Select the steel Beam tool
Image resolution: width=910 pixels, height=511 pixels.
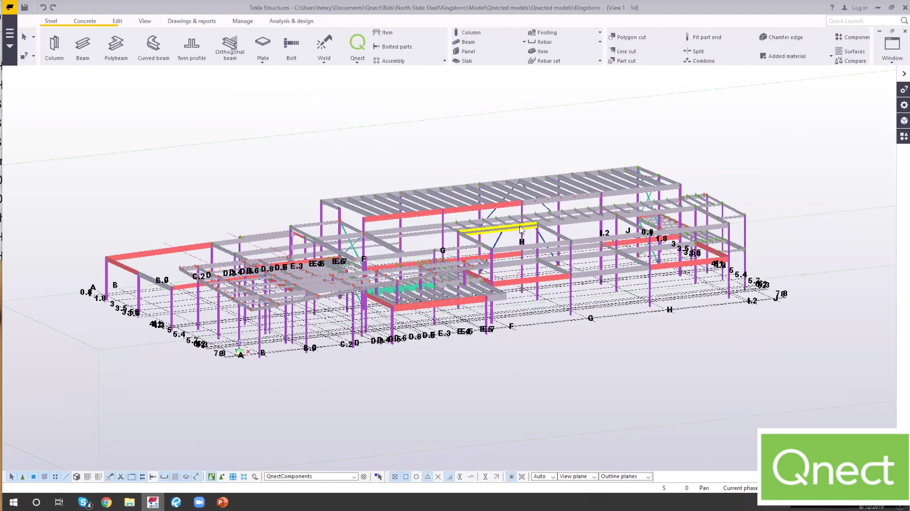82,48
